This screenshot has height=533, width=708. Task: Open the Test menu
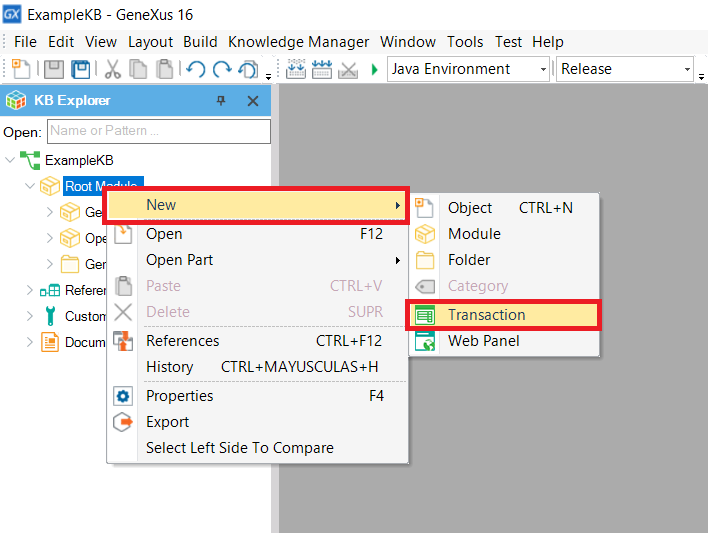pyautogui.click(x=508, y=42)
